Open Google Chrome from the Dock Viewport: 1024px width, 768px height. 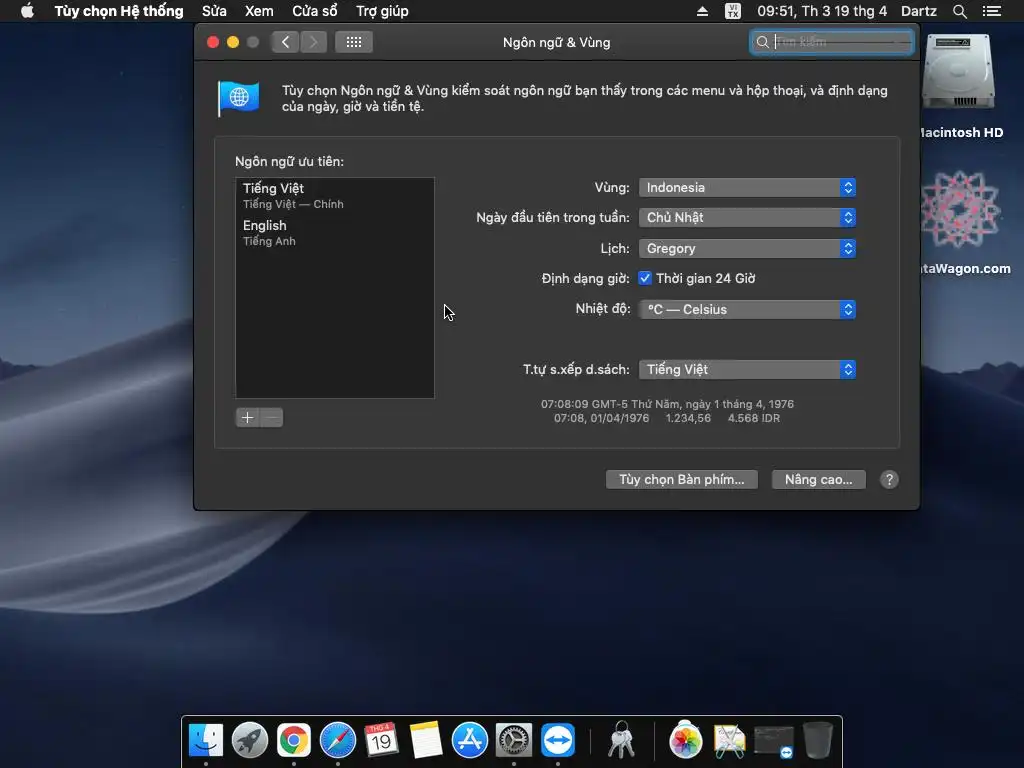point(294,741)
